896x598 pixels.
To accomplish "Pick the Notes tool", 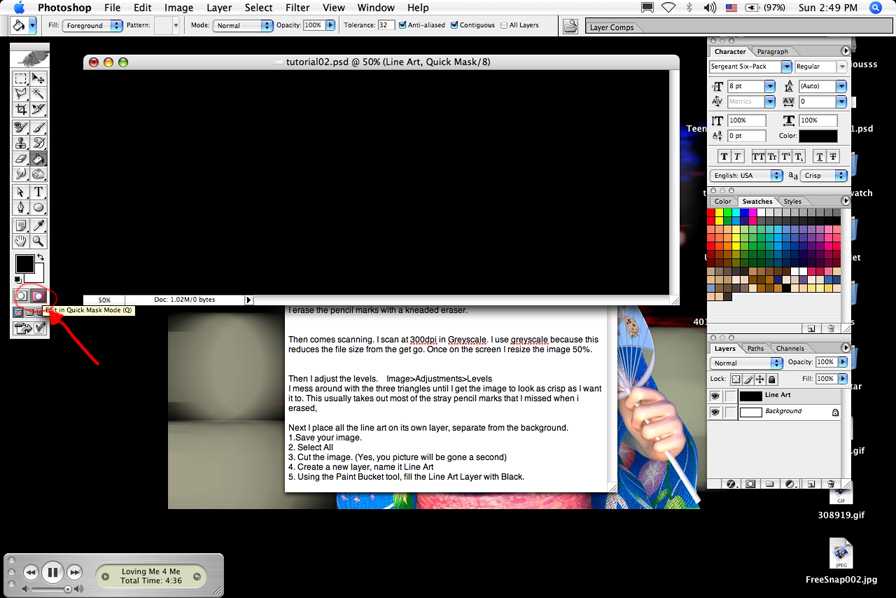I will [21, 226].
